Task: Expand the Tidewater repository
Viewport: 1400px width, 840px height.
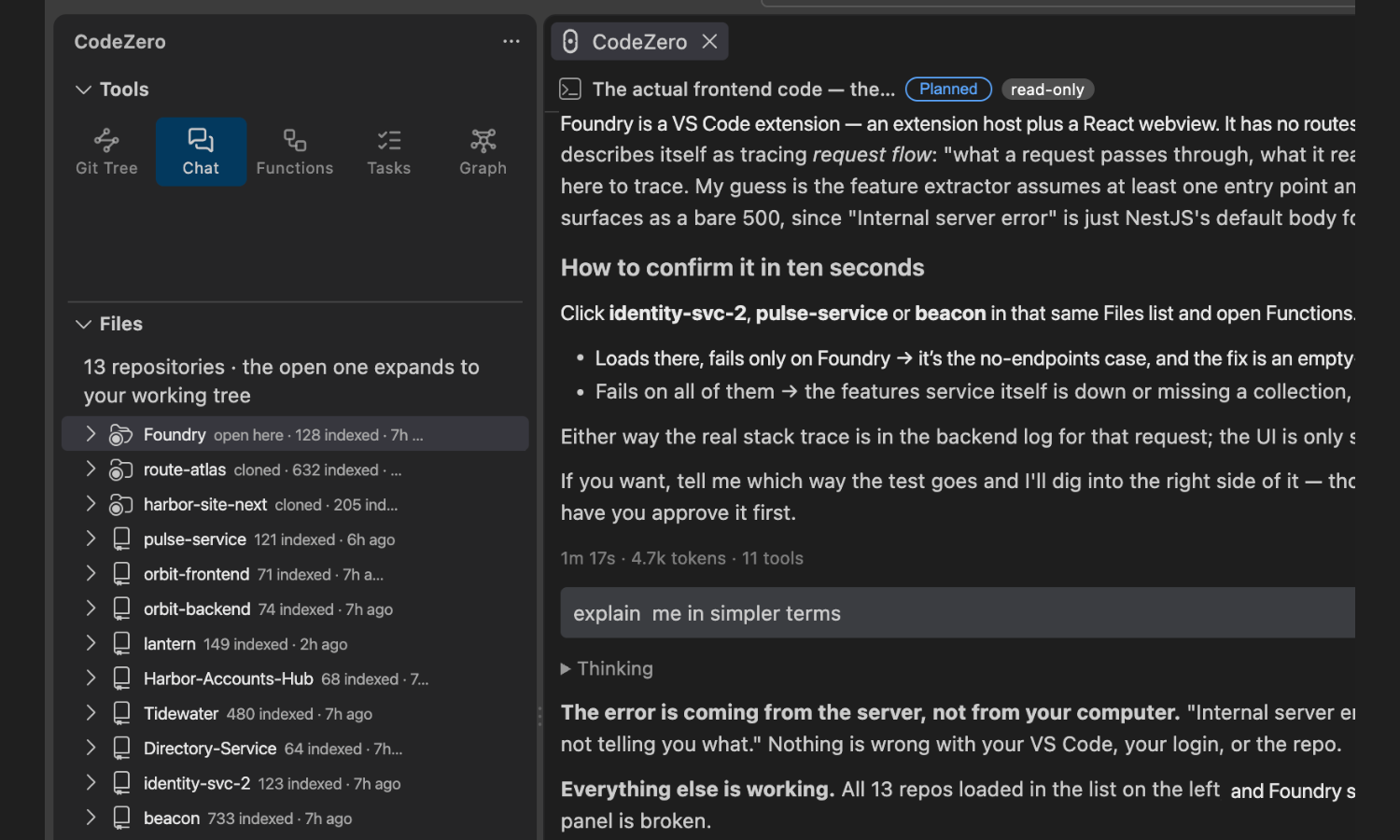Action: 91,713
